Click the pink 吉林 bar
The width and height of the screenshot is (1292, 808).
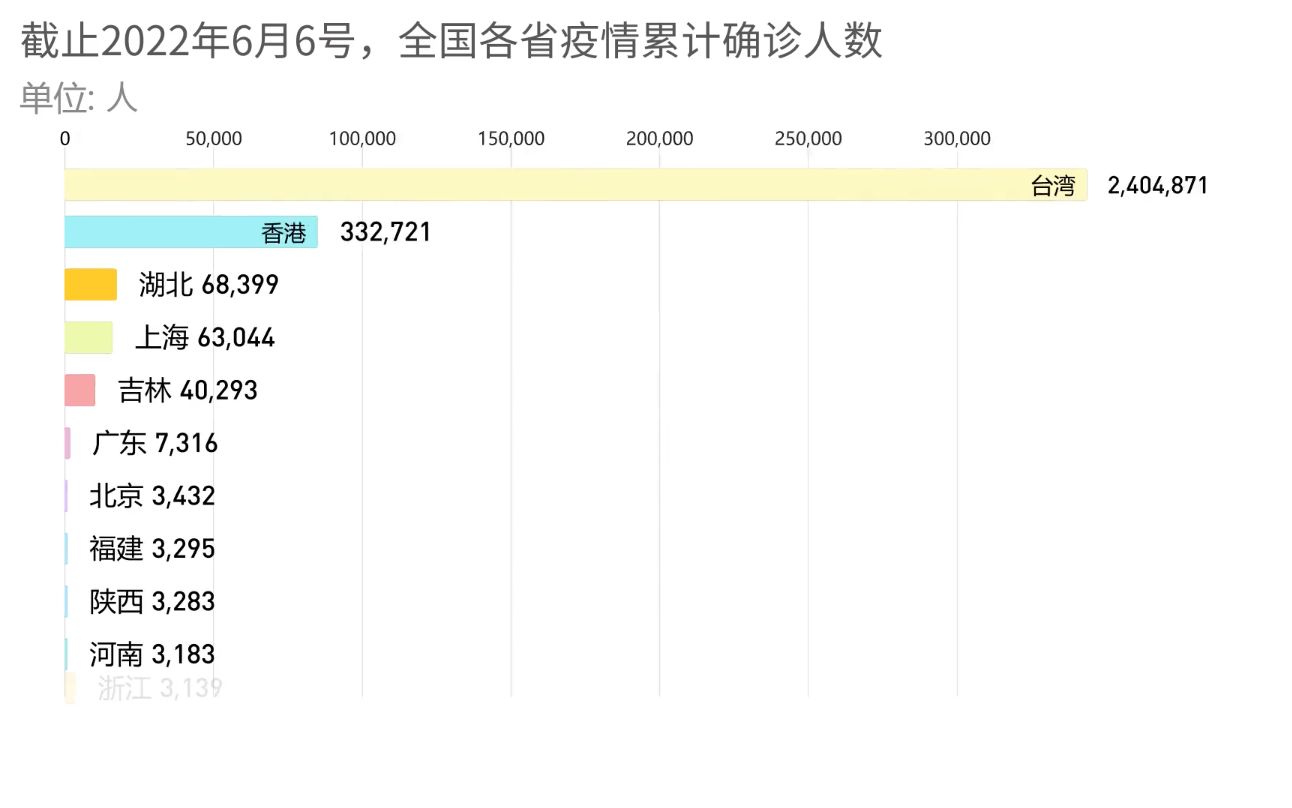(78, 390)
